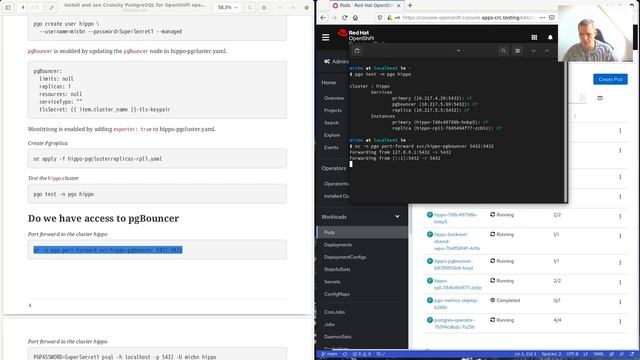The height and width of the screenshot is (360, 640).
Task: Open DeploymentConfigs in the sidebar
Action: [345, 257]
